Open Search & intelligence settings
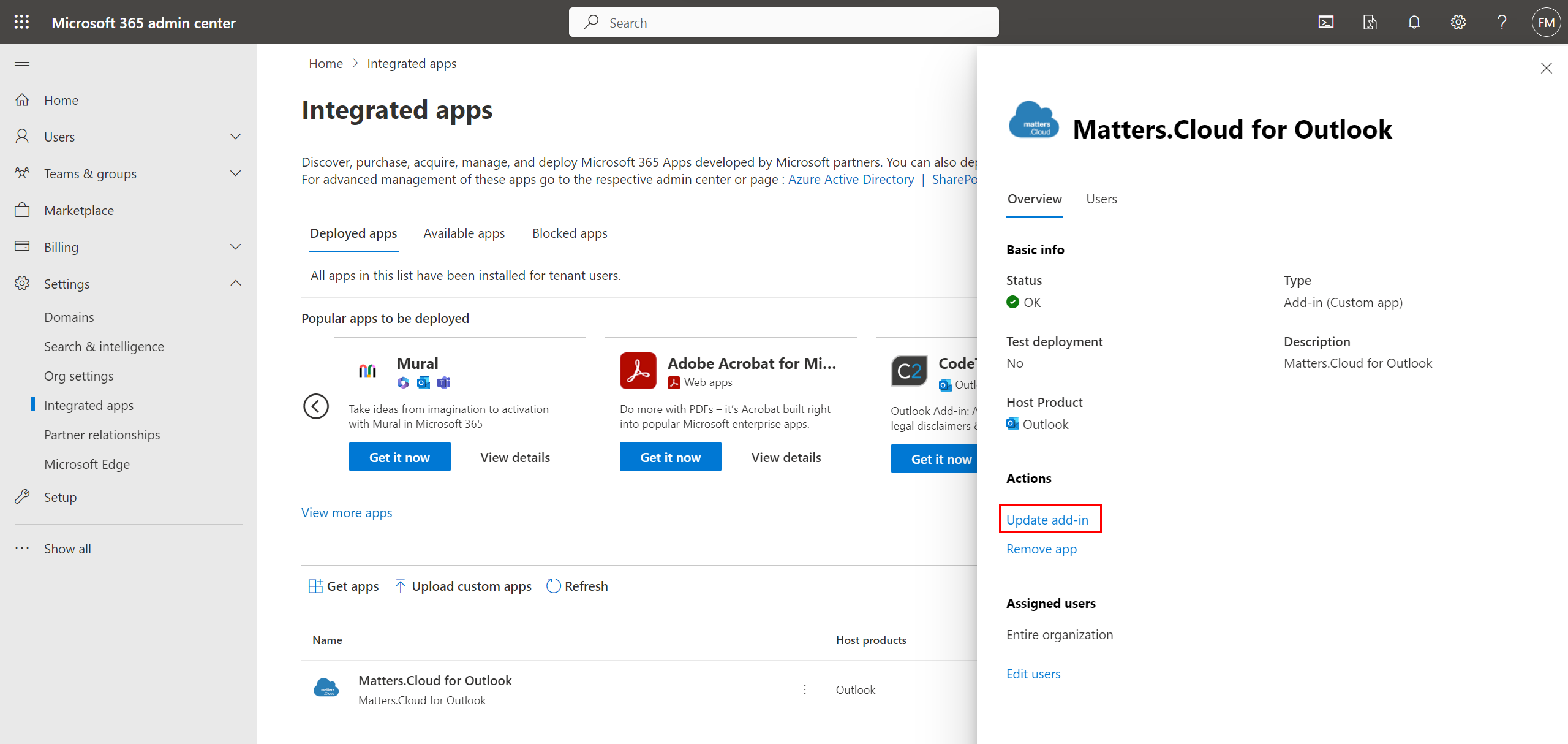Viewport: 1568px width, 744px height. pyautogui.click(x=104, y=346)
